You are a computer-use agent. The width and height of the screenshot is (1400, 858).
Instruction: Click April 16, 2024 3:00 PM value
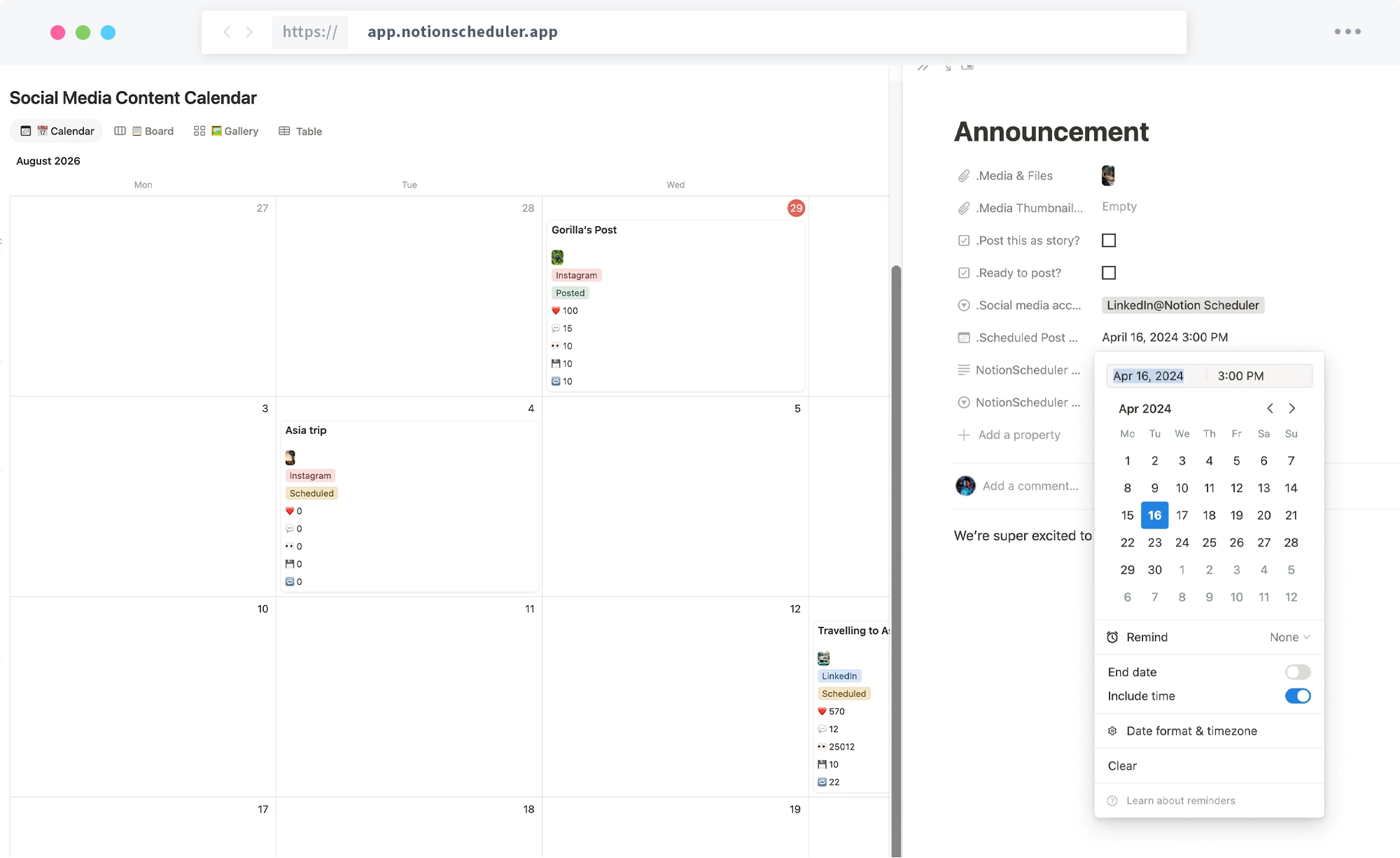point(1165,337)
